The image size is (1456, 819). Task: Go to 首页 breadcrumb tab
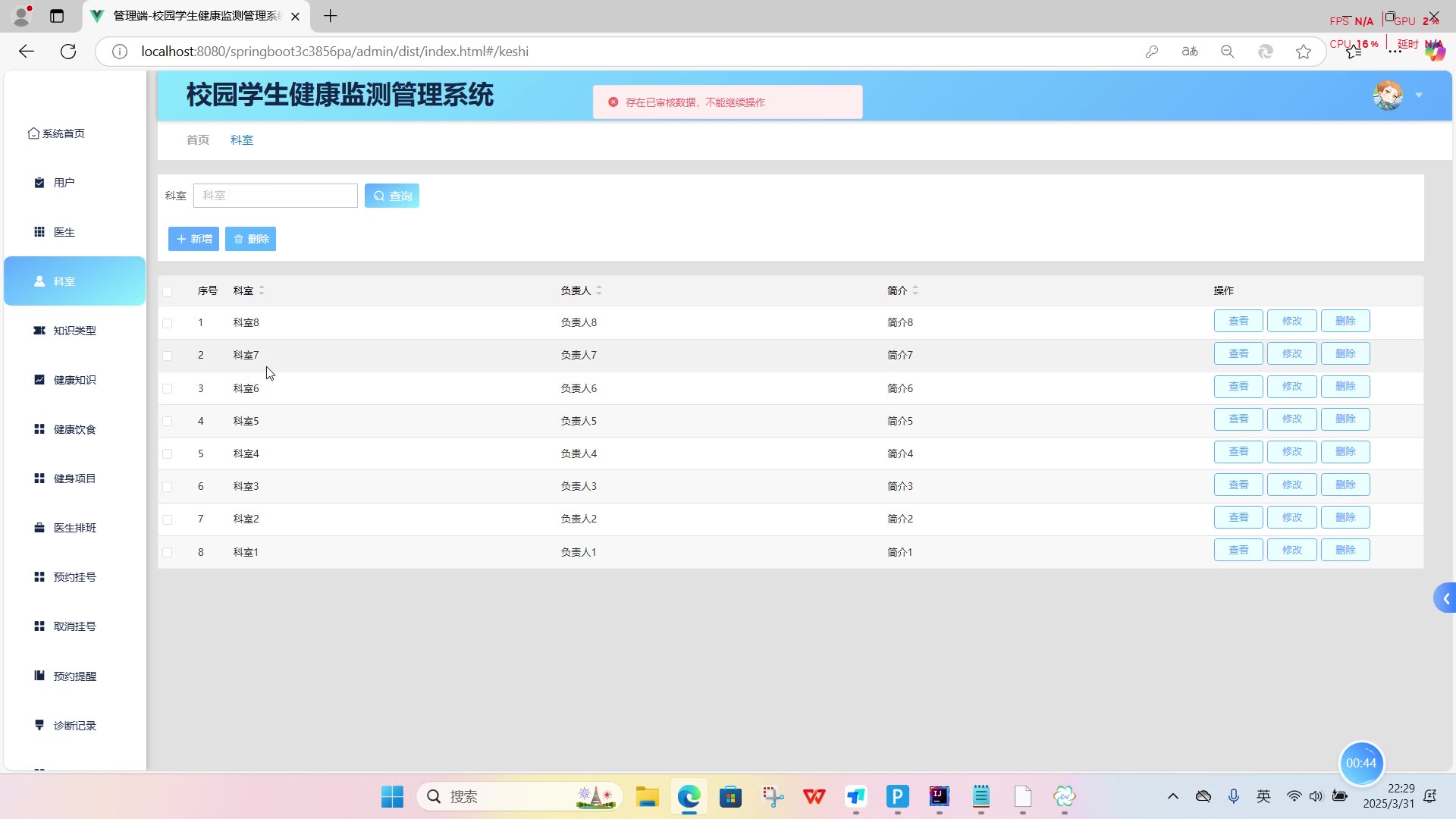point(198,140)
